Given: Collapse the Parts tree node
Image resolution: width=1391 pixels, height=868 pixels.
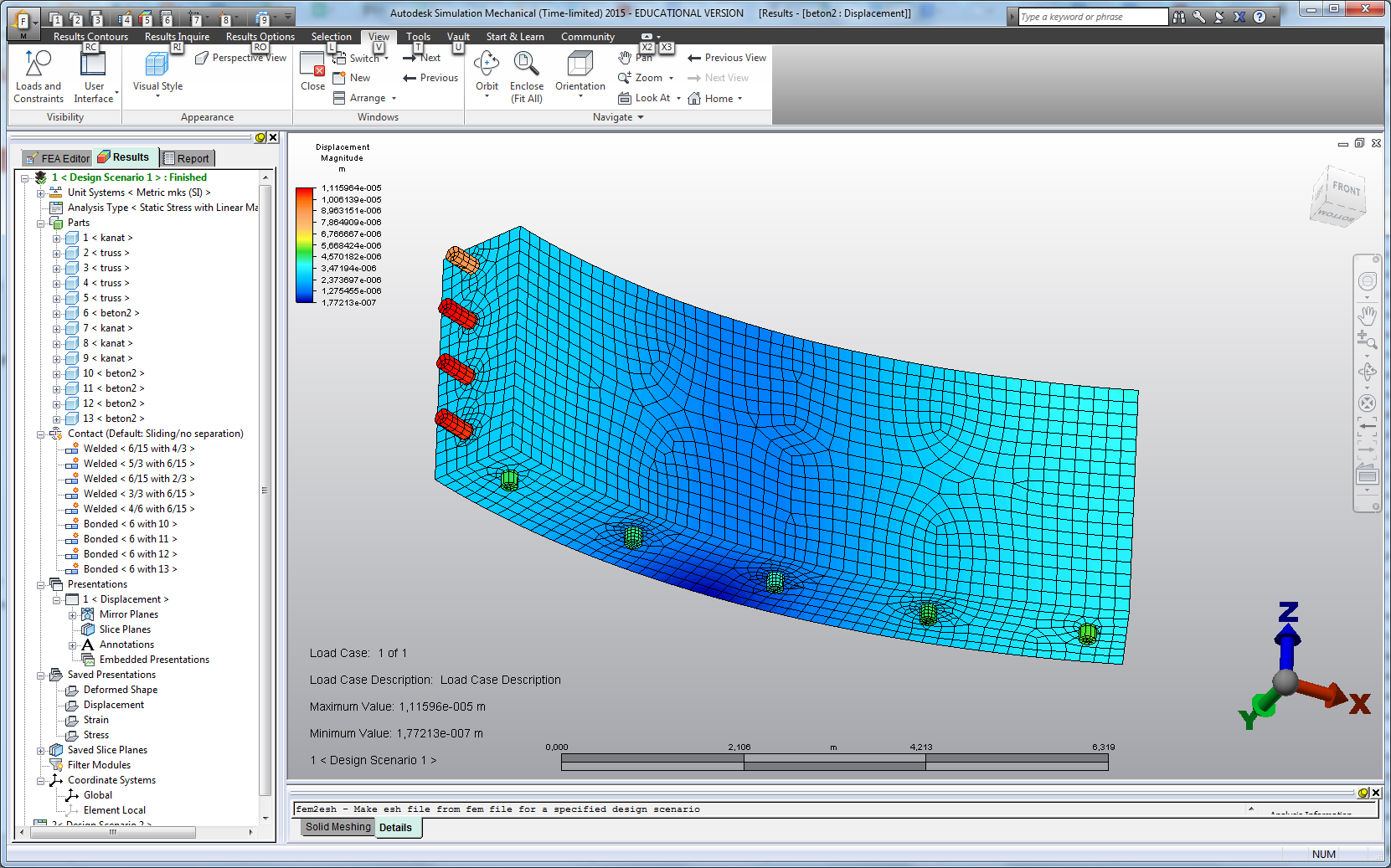Looking at the screenshot, I should click(40, 223).
